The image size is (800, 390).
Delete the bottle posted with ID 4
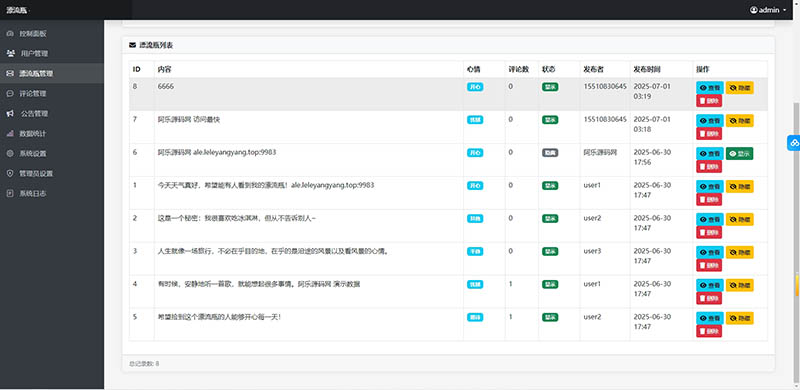tap(709, 299)
